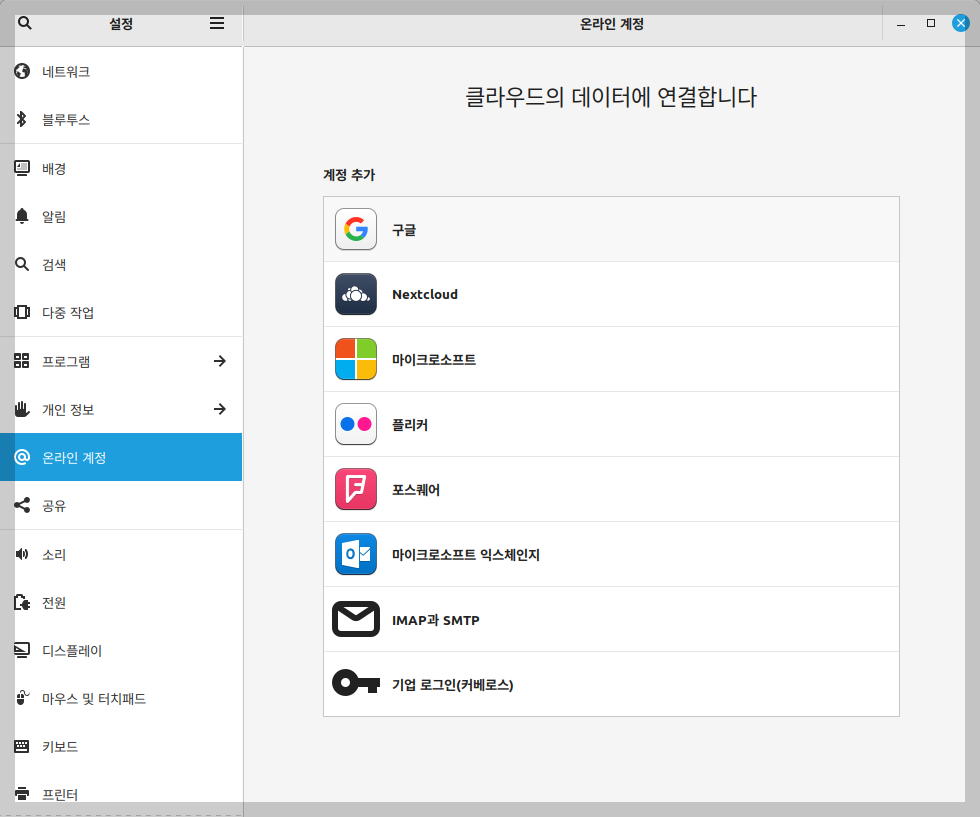Click the speaker icon beside 소리
The width and height of the screenshot is (980, 817).
click(x=22, y=554)
